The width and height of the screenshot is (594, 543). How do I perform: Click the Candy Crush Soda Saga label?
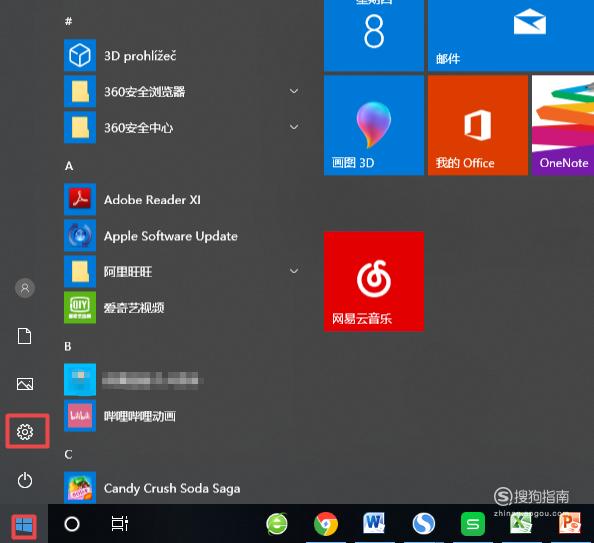172,488
